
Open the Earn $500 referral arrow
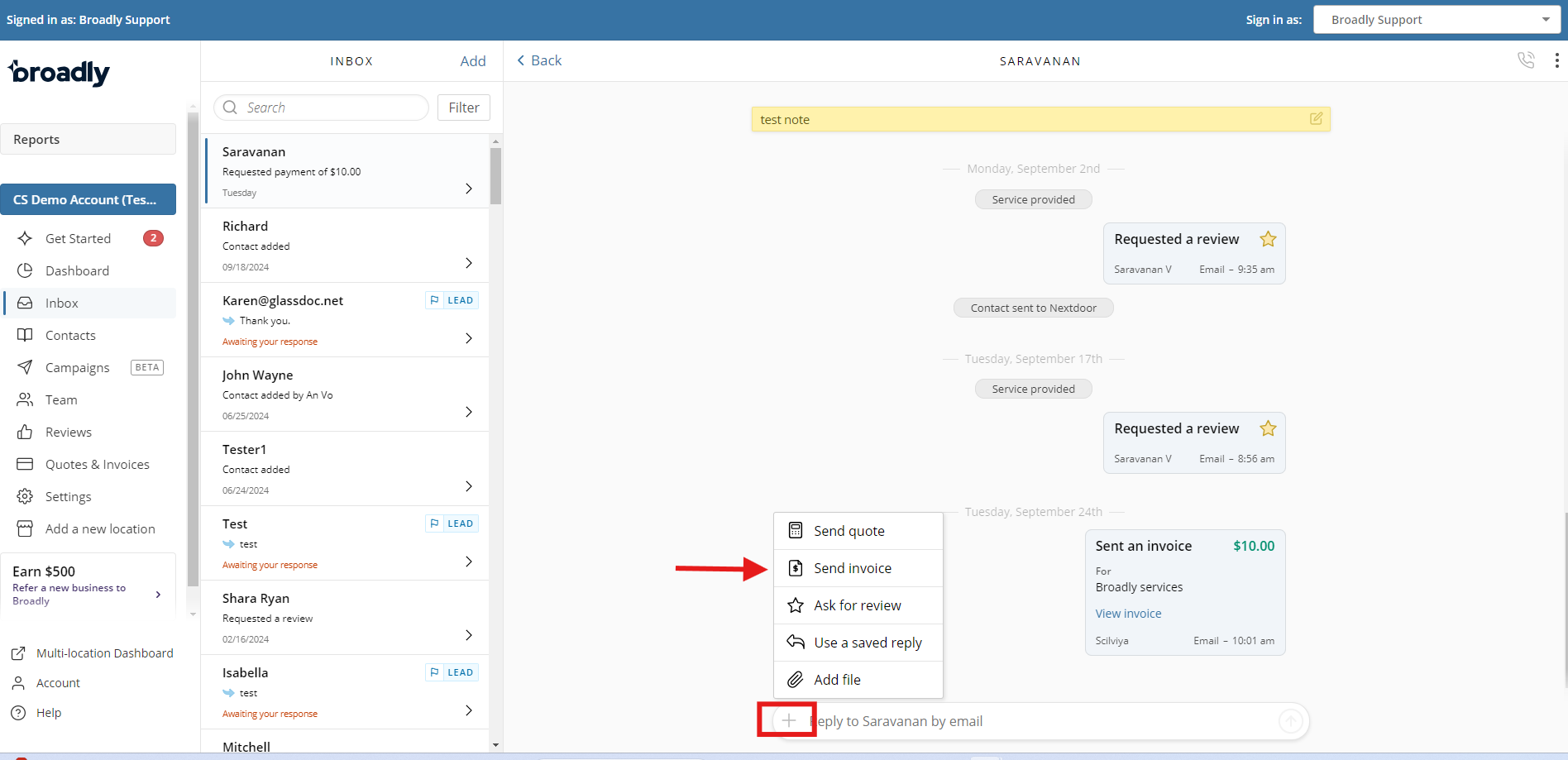click(x=158, y=594)
